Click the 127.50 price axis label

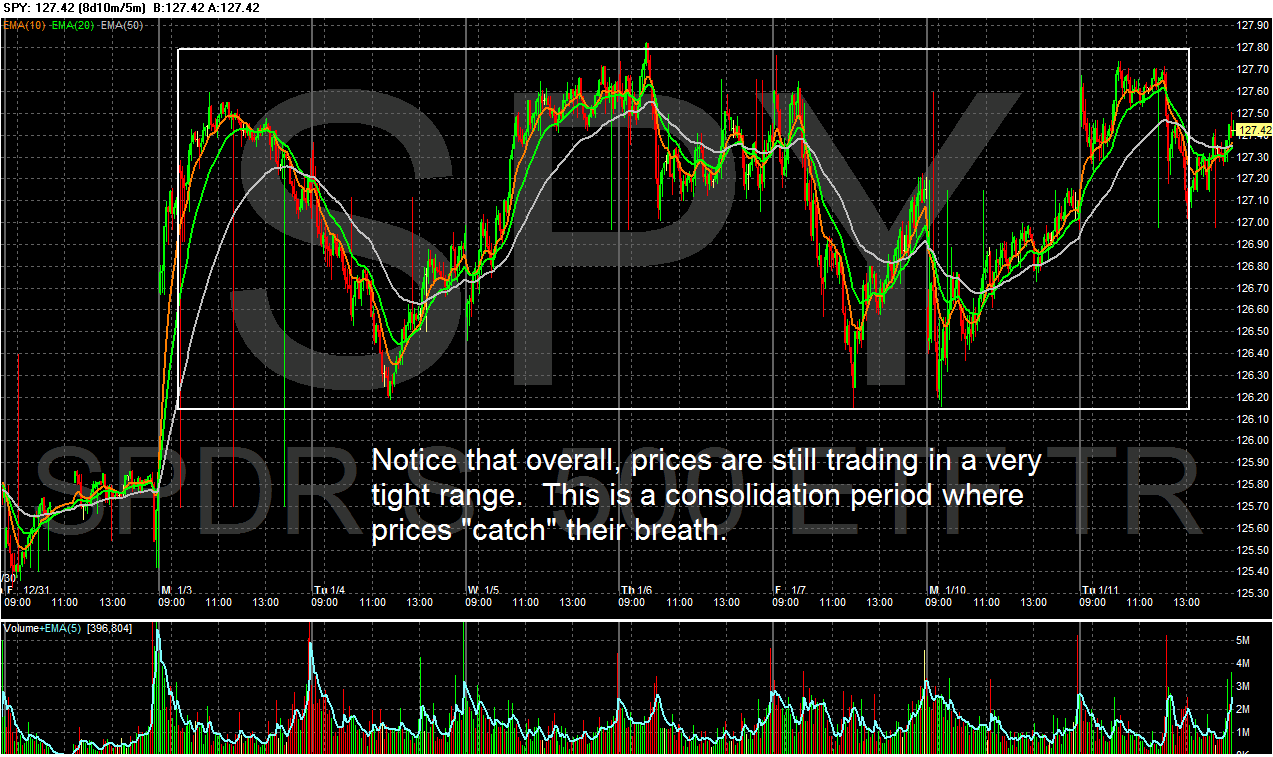point(1252,113)
